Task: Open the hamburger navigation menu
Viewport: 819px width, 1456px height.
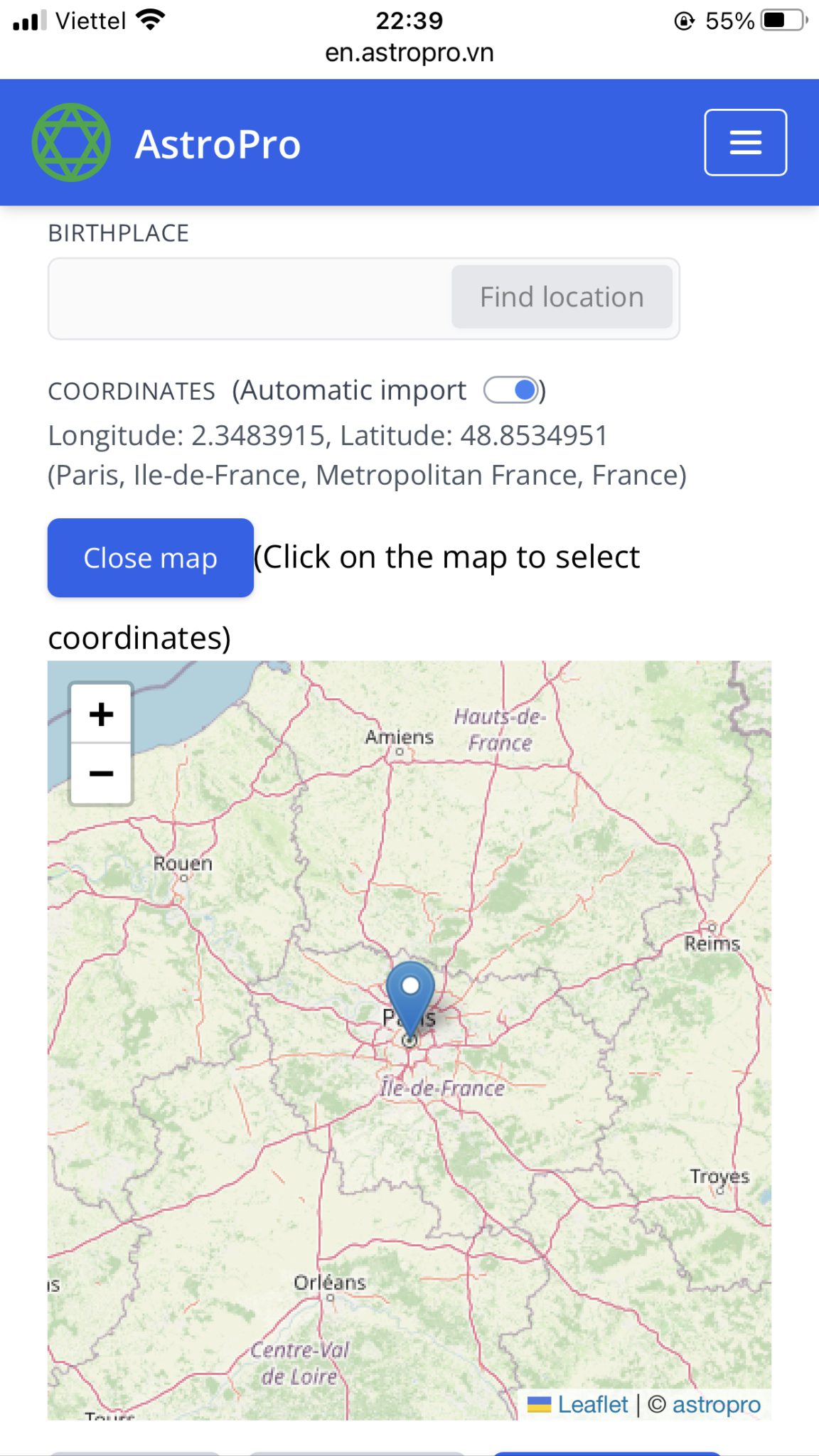Action: click(x=745, y=142)
